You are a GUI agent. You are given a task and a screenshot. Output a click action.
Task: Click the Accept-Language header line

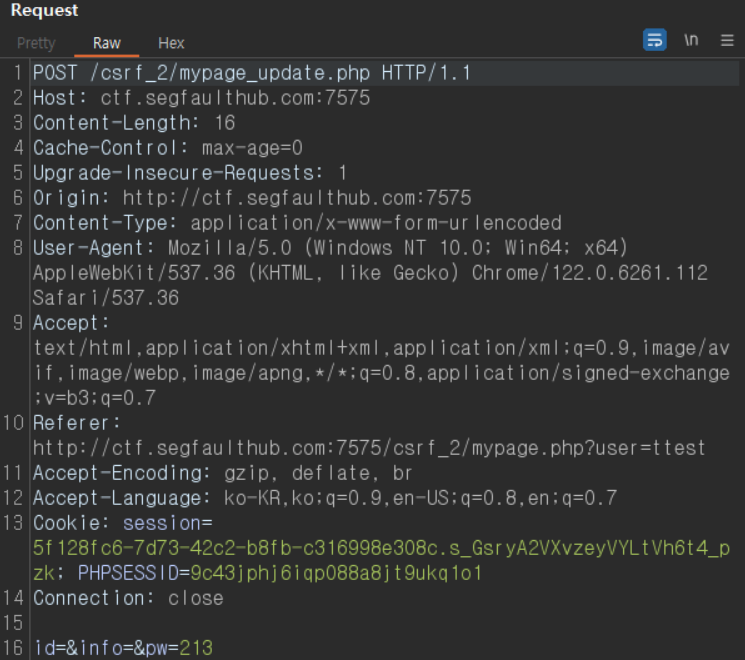tap(325, 498)
